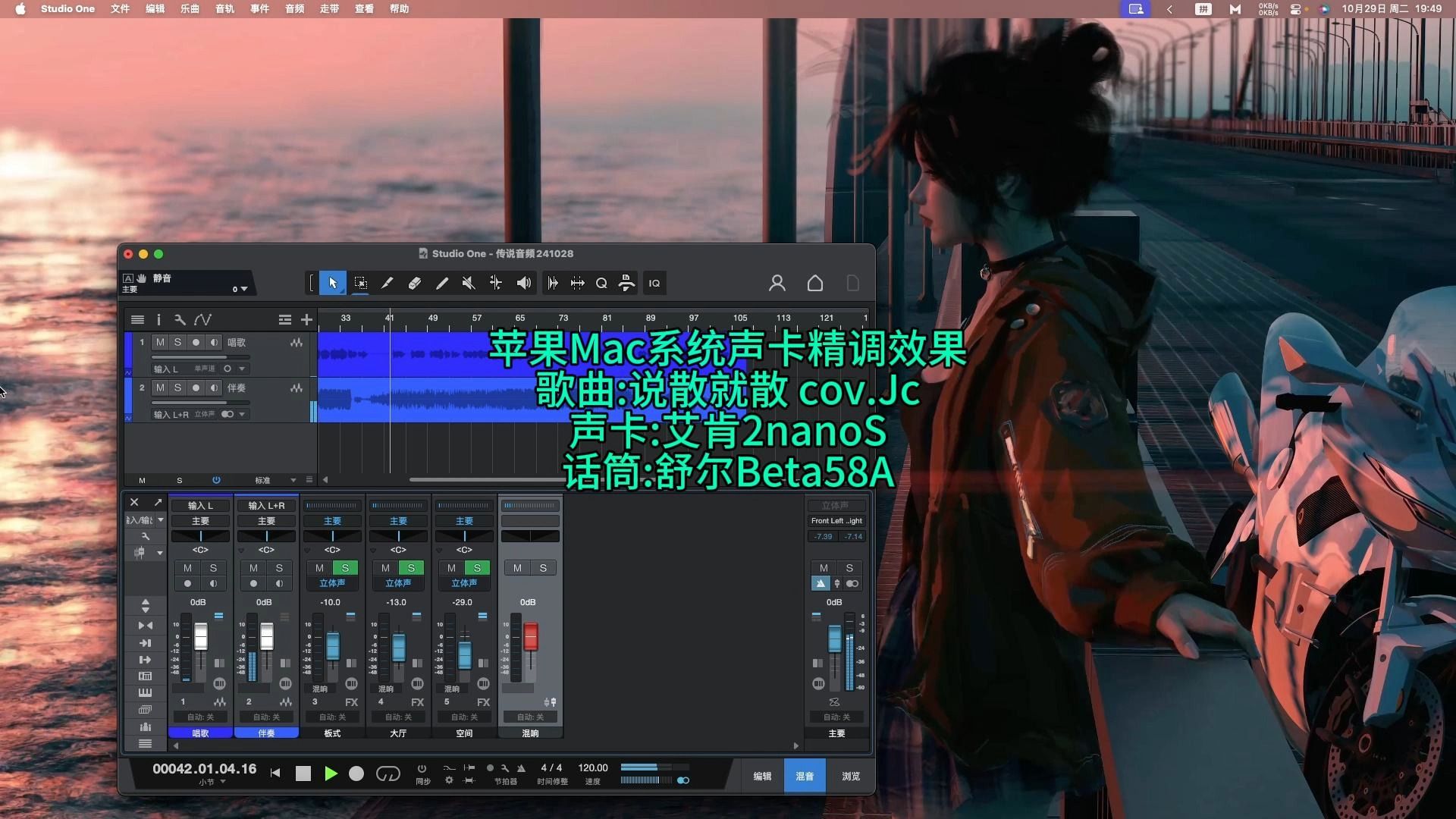Select the Arrow tool in the toolbar

pyautogui.click(x=332, y=283)
